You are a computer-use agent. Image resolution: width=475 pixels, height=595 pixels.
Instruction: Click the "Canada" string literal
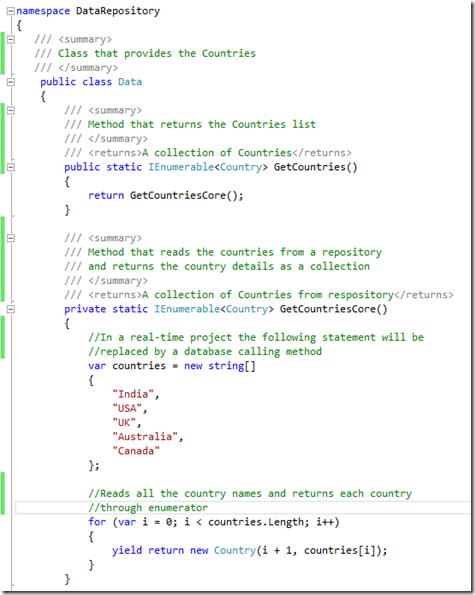tap(136, 451)
